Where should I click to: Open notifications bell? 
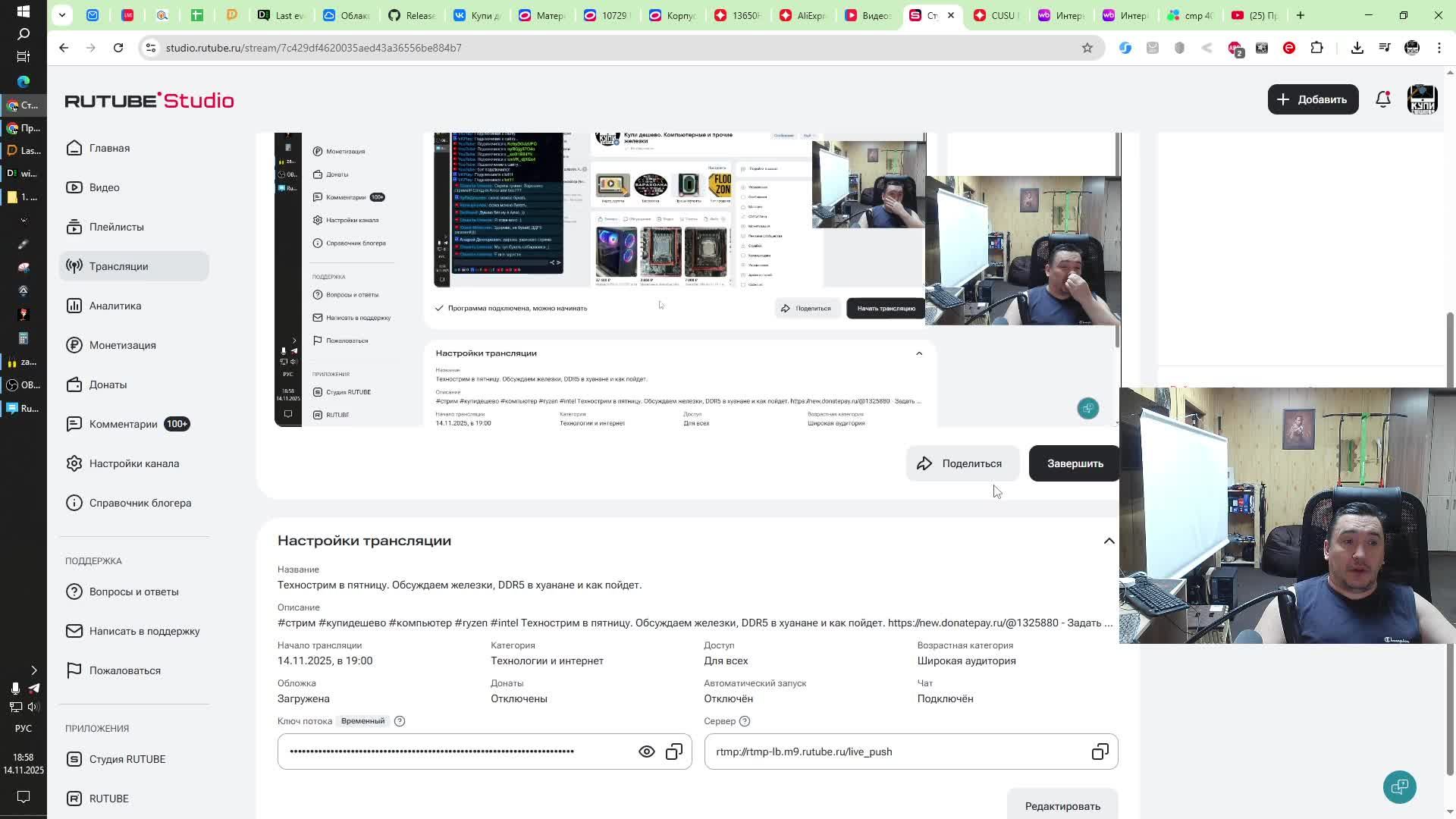[x=1383, y=99]
